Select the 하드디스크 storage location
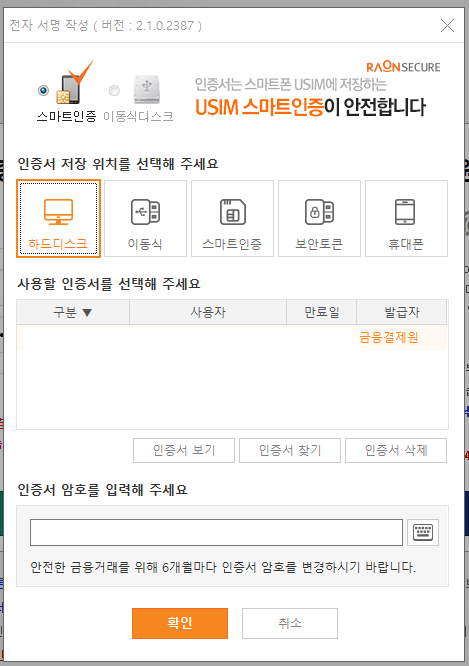Image resolution: width=469 pixels, height=666 pixels. point(58,218)
